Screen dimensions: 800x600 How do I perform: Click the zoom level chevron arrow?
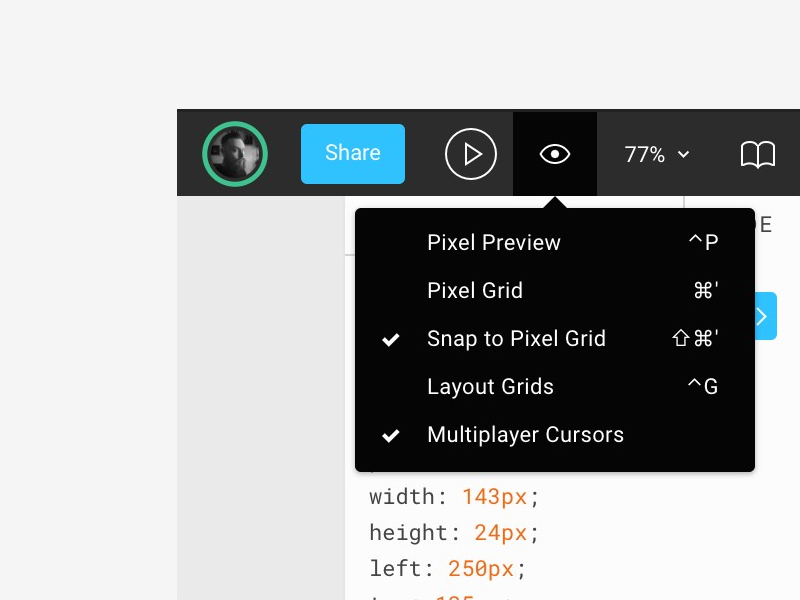tap(684, 155)
